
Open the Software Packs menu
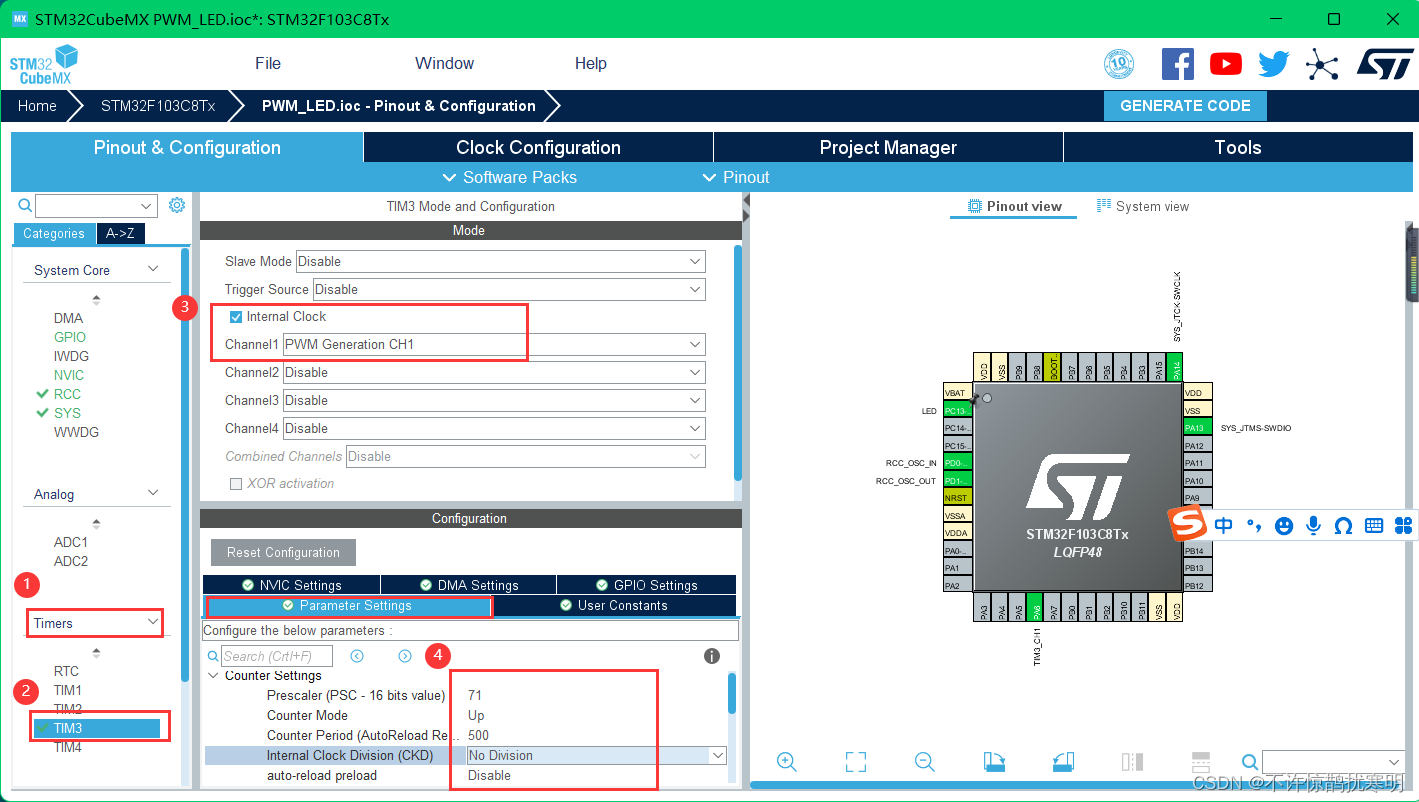(x=510, y=177)
